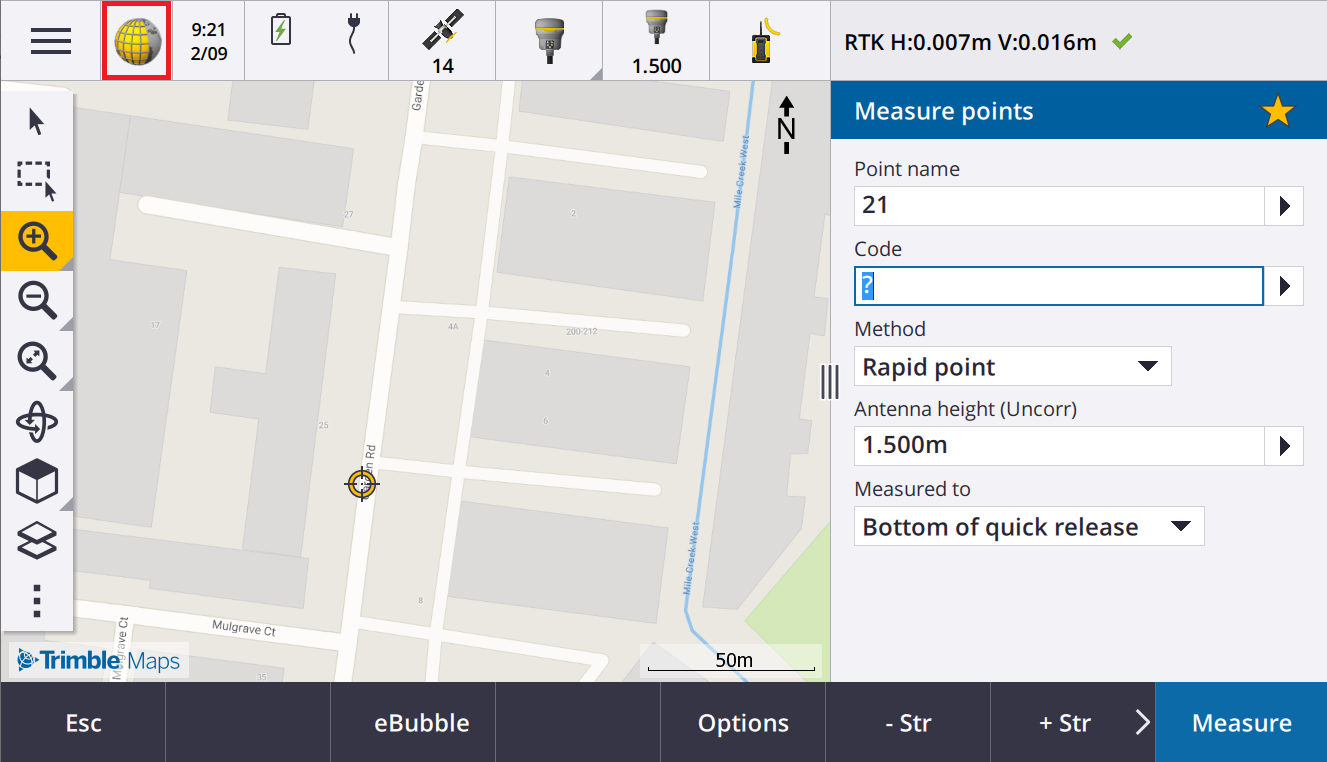Click the antenna height 1.500 icon

[656, 41]
